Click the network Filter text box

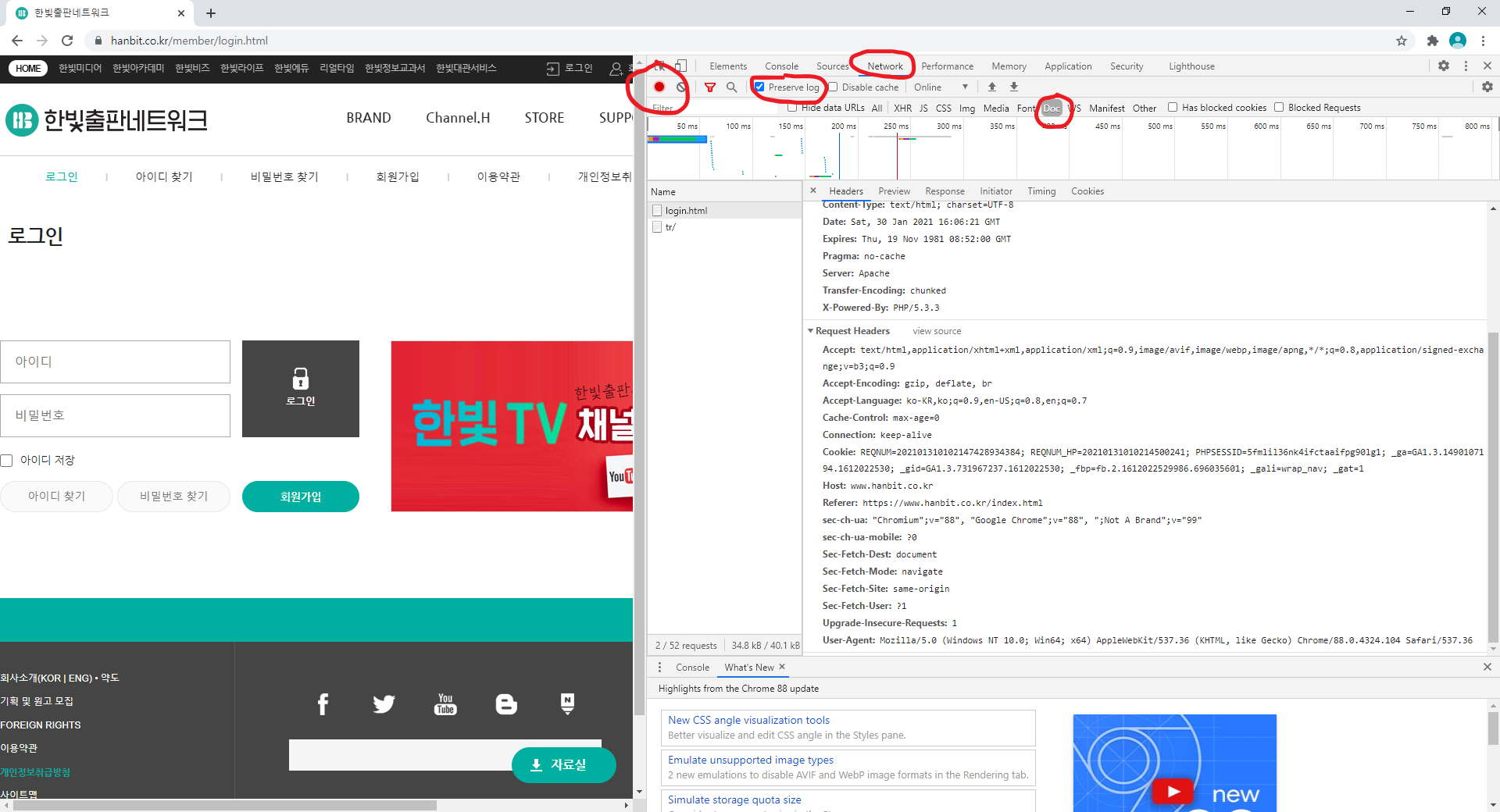[715, 108]
